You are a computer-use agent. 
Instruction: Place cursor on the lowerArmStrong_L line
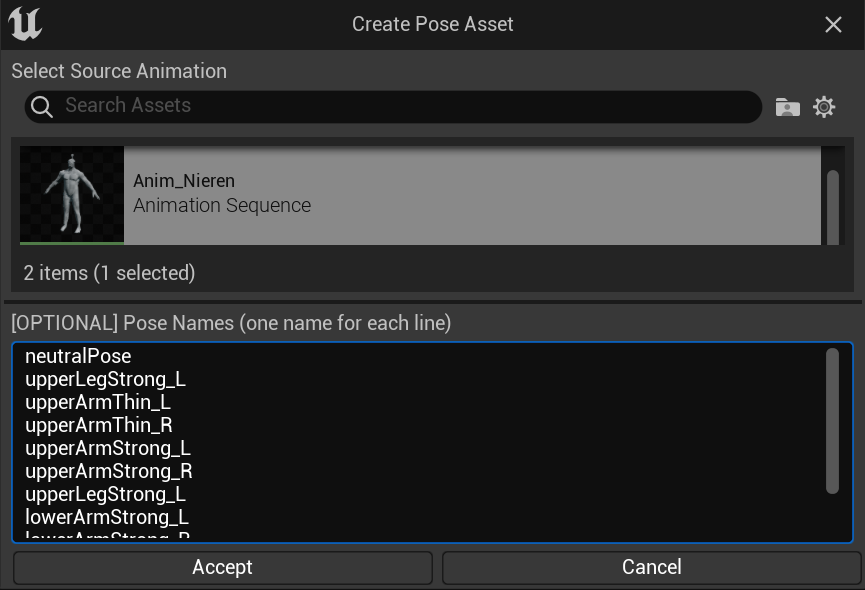pyautogui.click(x=107, y=517)
